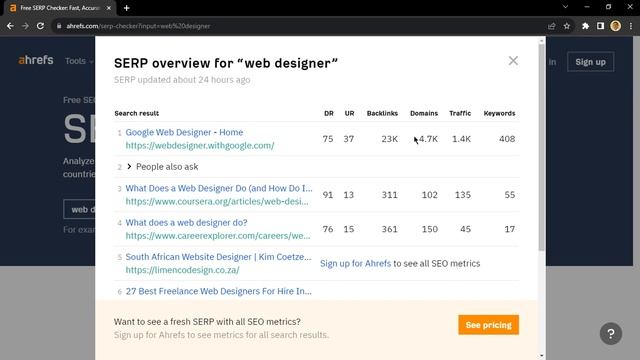This screenshot has height=360, width=640.
Task: Click the 361 backlinks value
Action: (389, 229)
